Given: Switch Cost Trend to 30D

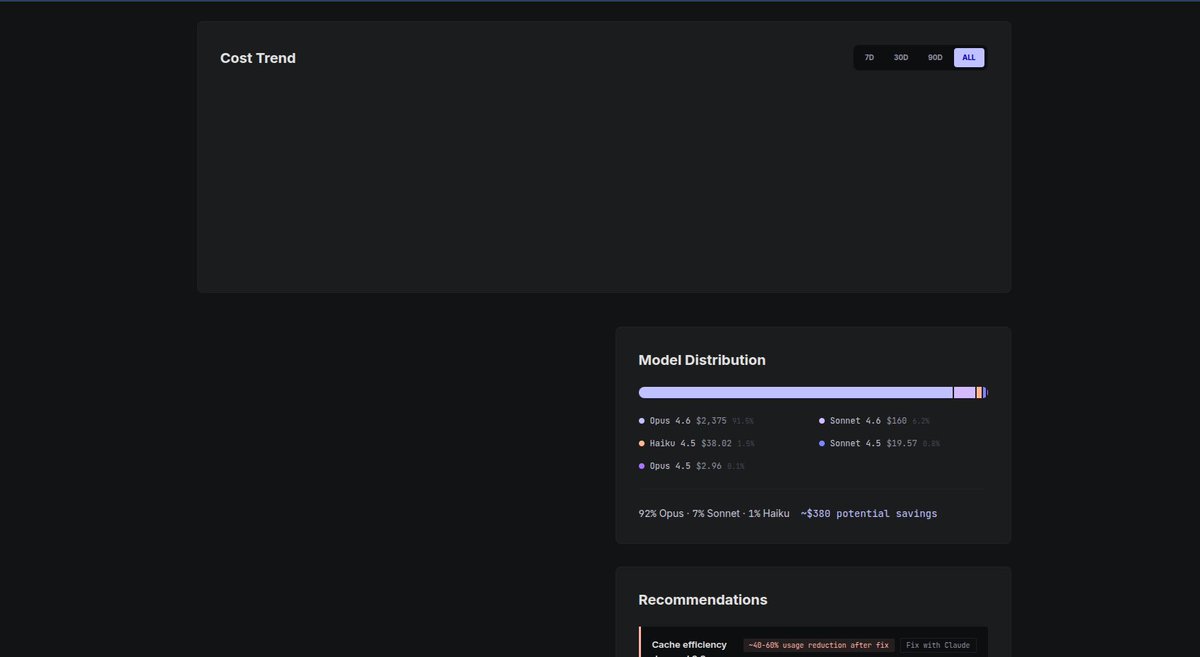Looking at the screenshot, I should [901, 58].
